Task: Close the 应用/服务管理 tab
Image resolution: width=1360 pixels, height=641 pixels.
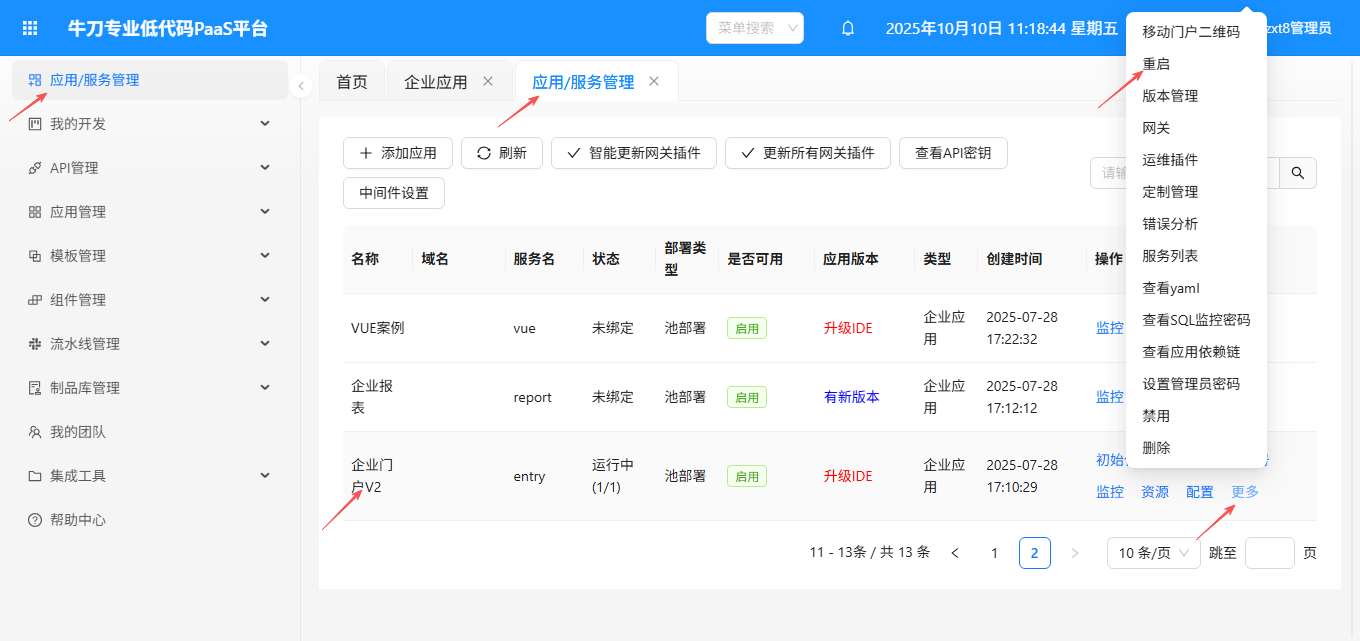Action: coord(654,81)
